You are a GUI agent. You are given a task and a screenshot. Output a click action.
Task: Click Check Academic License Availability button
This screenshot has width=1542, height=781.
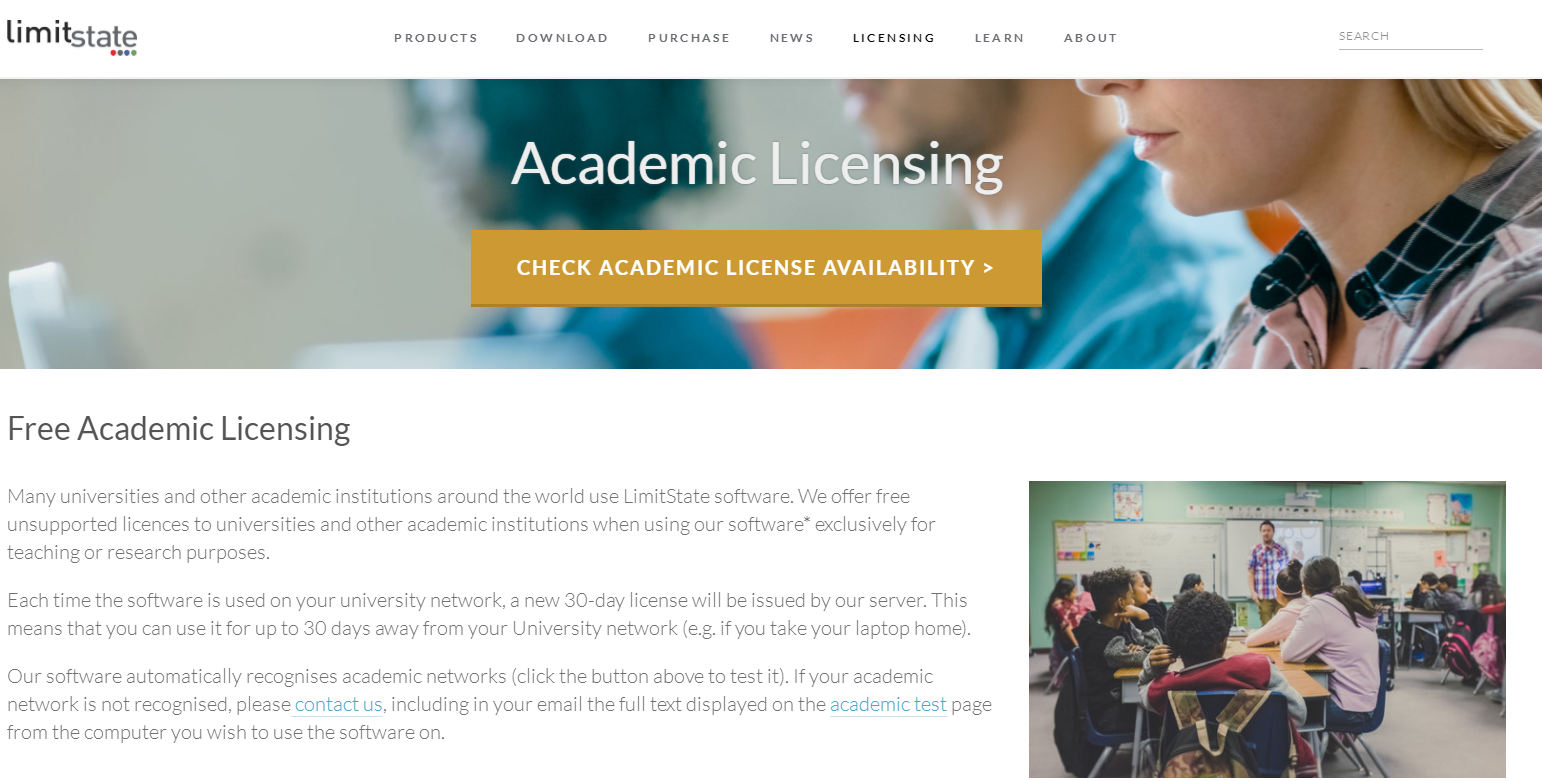pos(756,268)
